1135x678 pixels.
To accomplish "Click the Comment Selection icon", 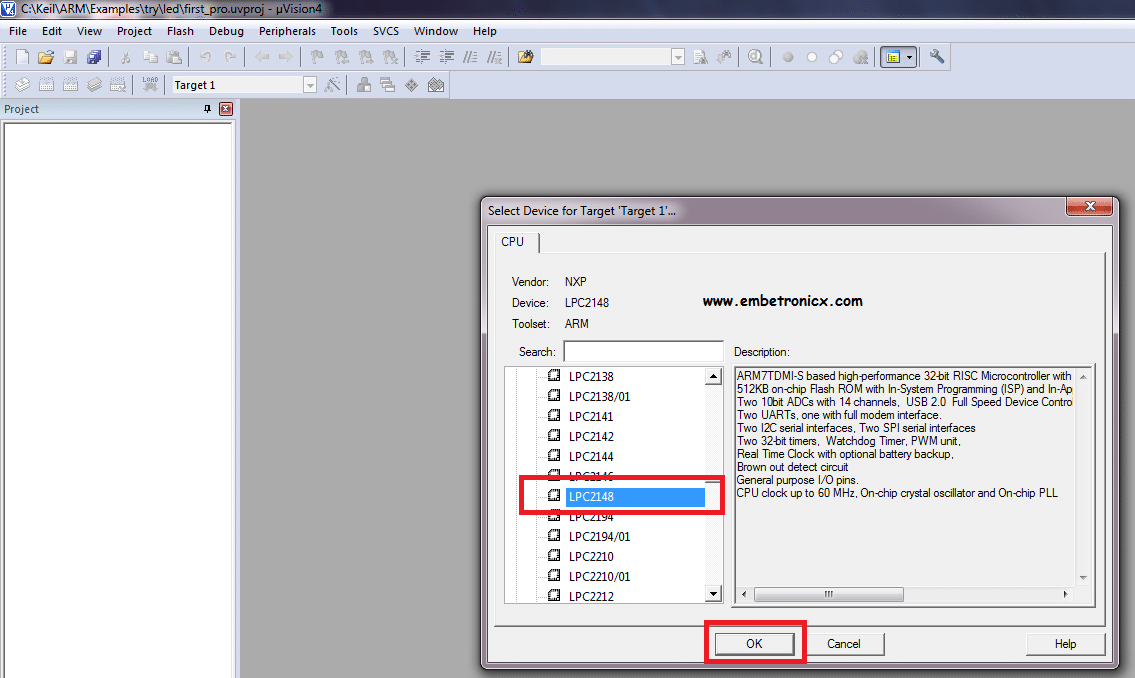I will click(471, 57).
